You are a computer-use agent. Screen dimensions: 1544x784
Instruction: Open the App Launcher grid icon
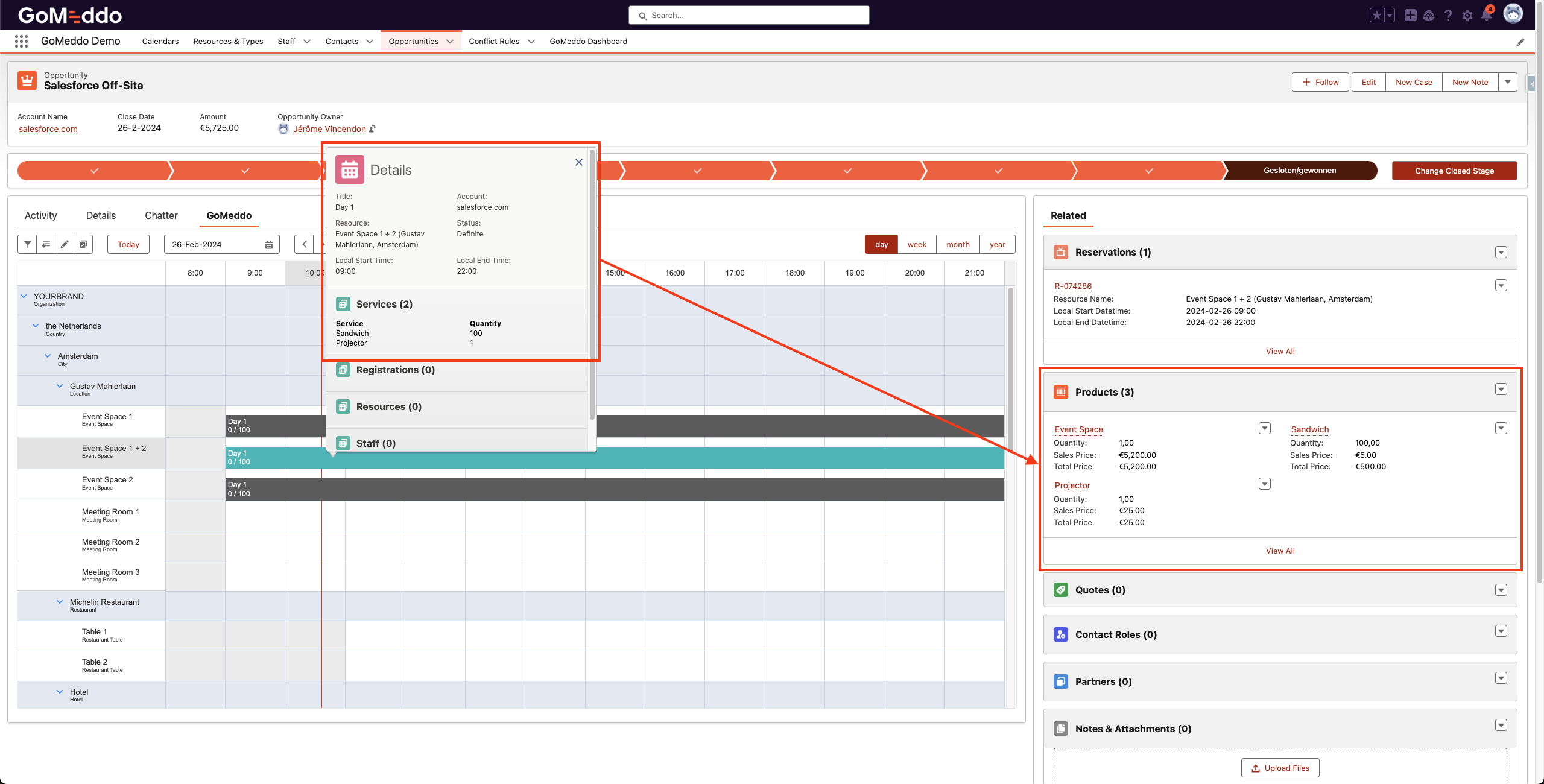[x=21, y=41]
